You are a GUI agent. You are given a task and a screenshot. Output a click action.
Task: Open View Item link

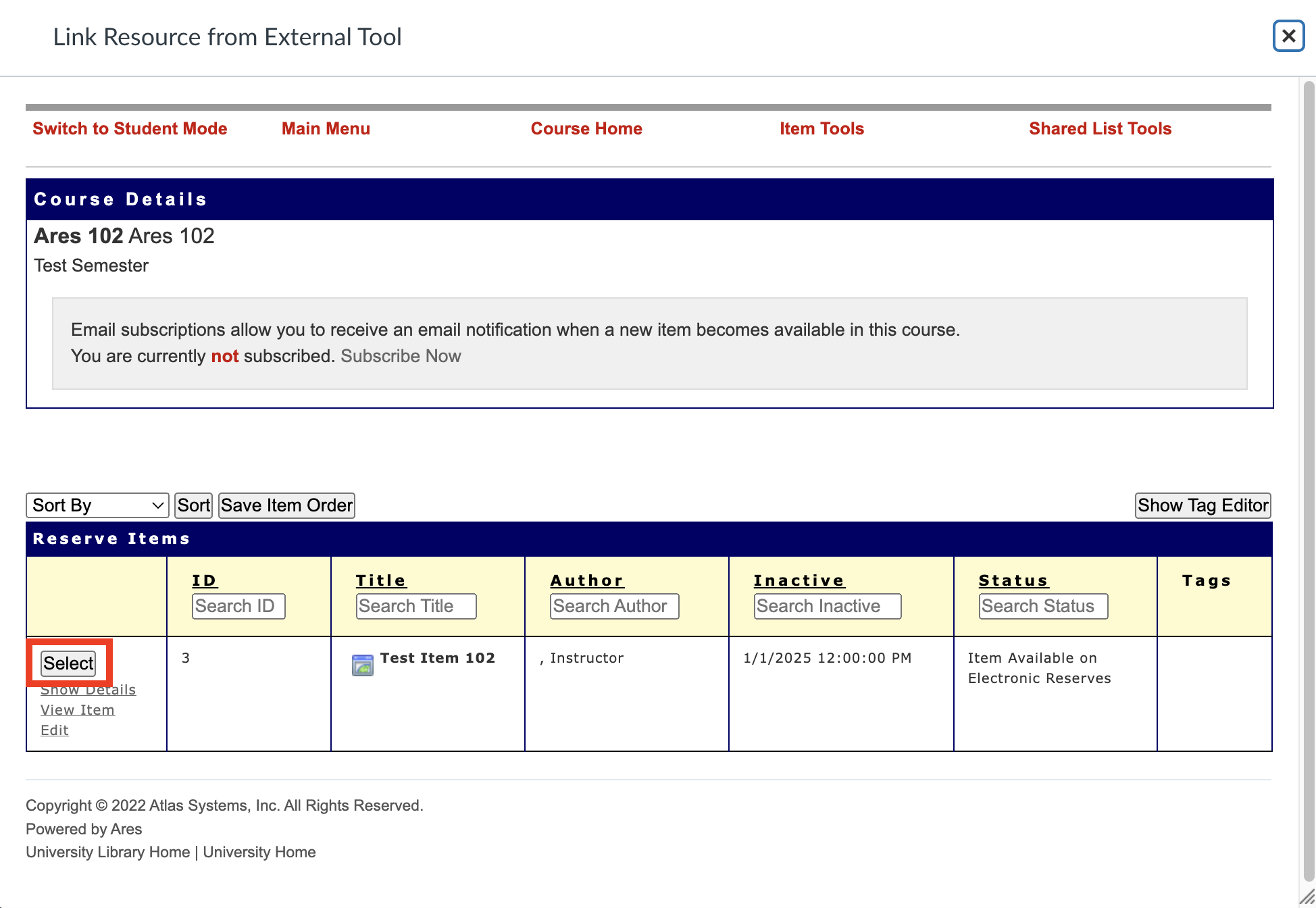tap(78, 710)
